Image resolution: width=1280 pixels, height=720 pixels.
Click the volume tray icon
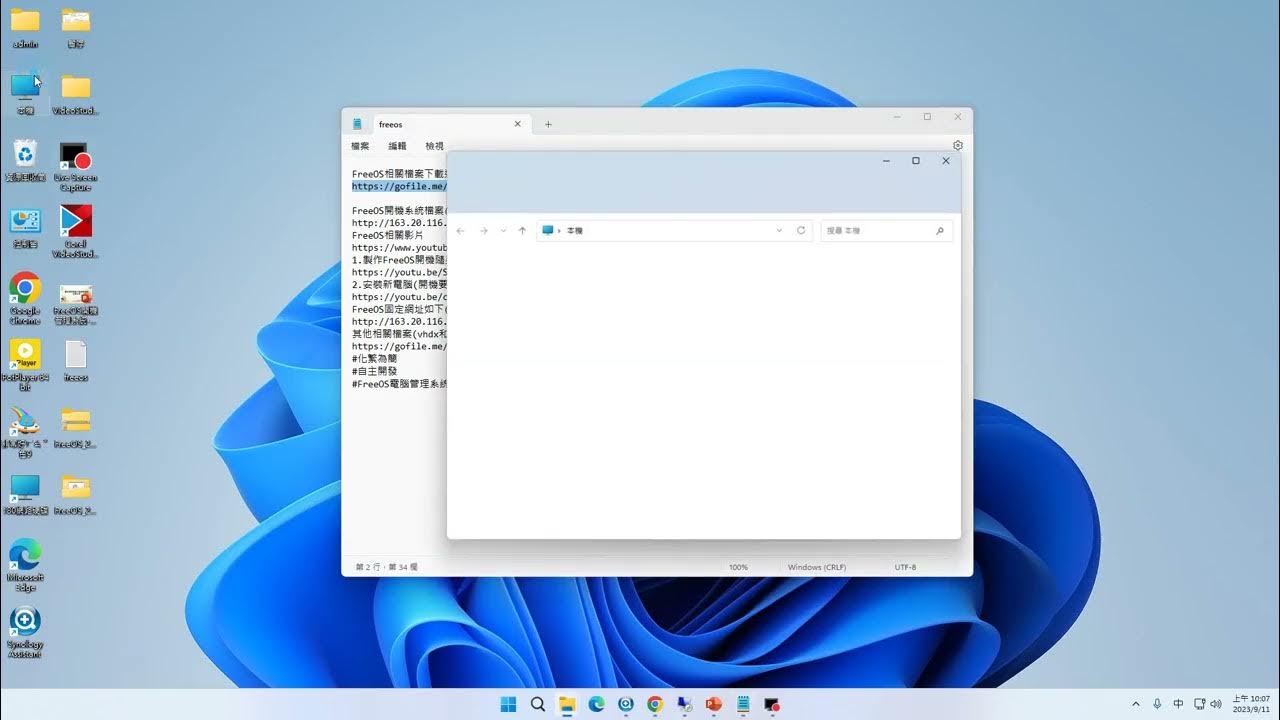pos(1216,704)
